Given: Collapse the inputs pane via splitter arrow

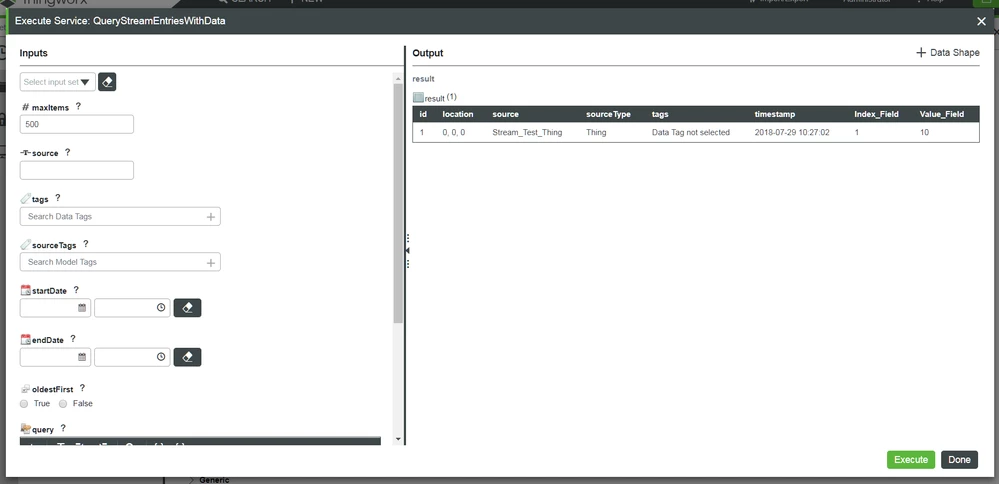Looking at the screenshot, I should pyautogui.click(x=407, y=251).
